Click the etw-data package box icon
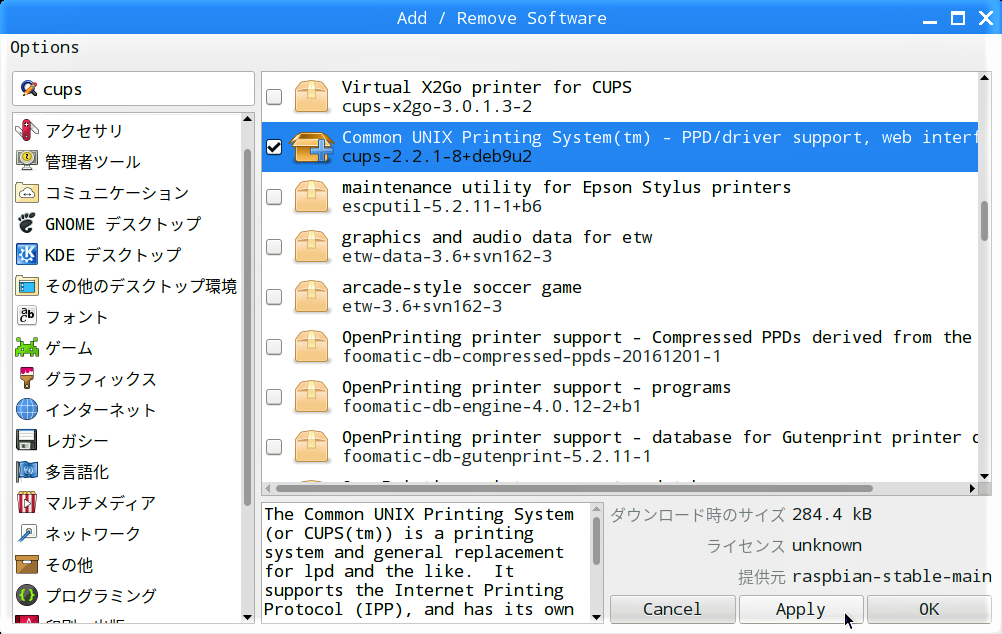 click(311, 247)
